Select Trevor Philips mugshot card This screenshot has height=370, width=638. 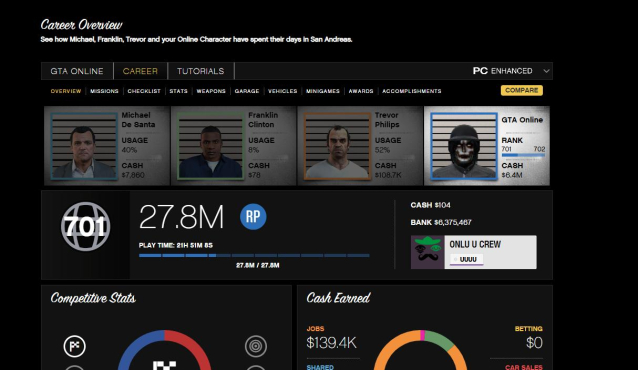[x=360, y=146]
